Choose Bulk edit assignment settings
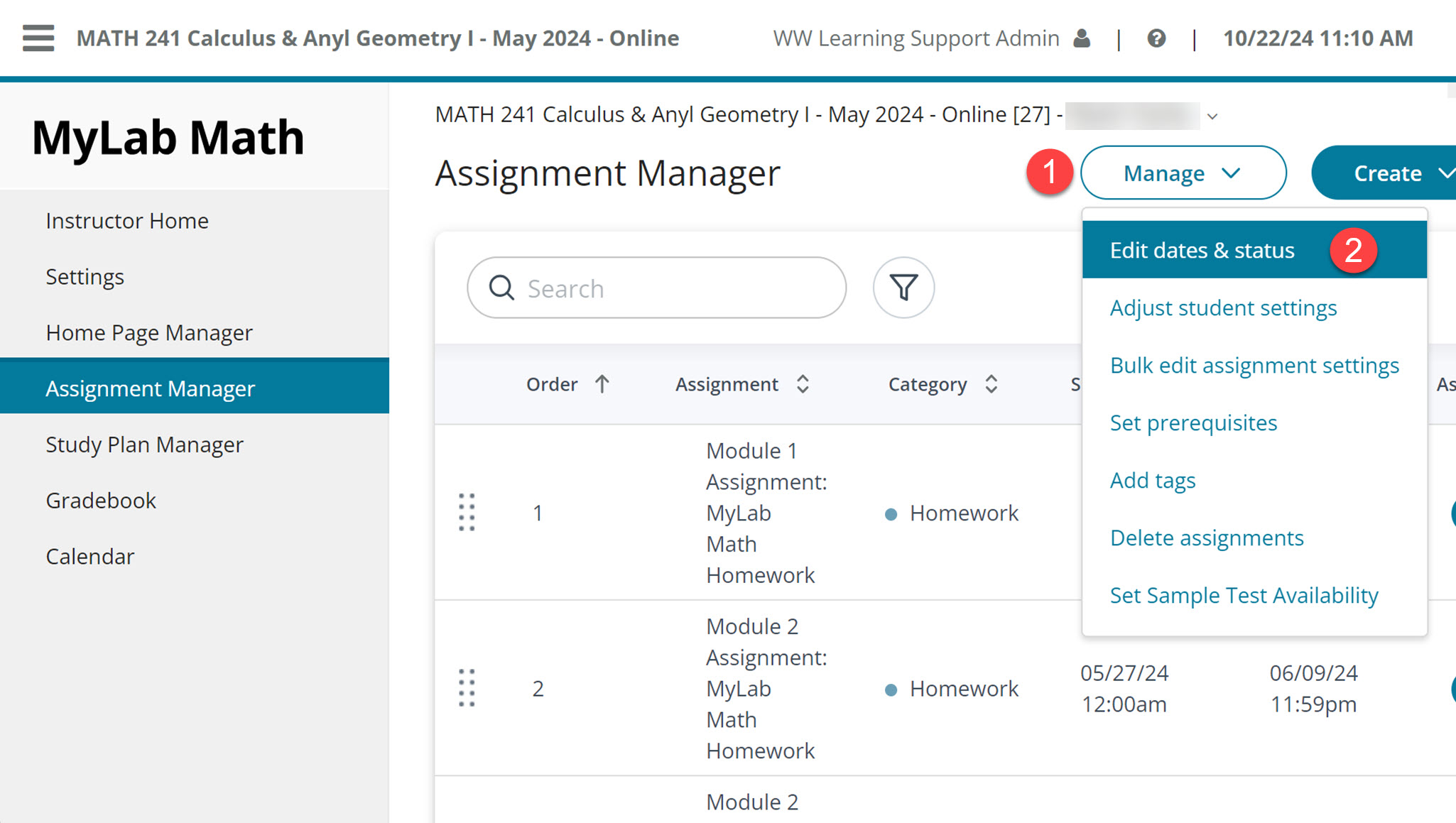 (x=1254, y=366)
